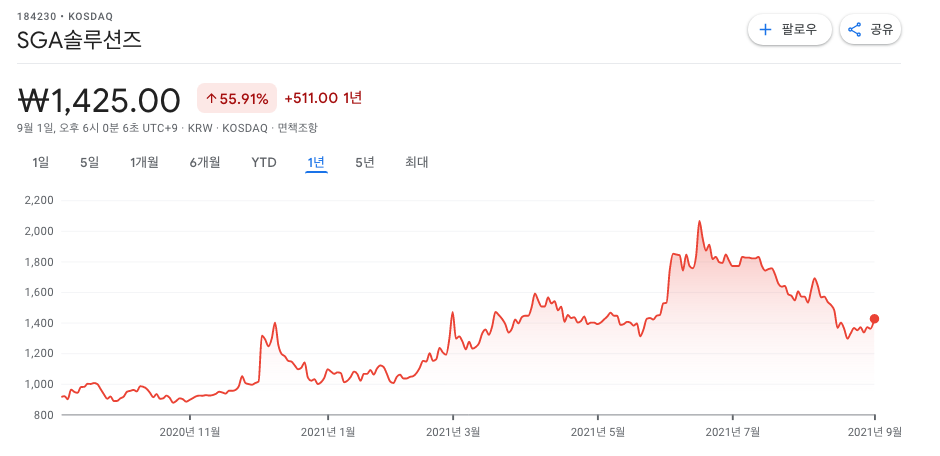This screenshot has width=940, height=456.
Task: Click the 공유 share button
Action: (x=870, y=29)
